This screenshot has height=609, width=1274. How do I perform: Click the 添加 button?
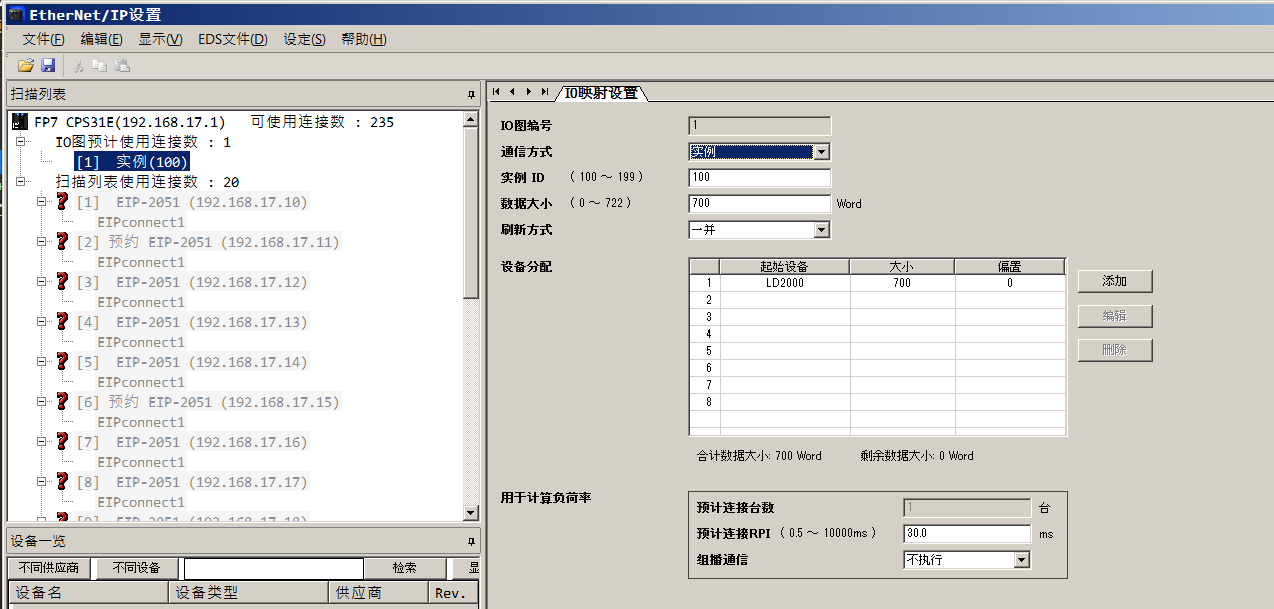click(1114, 281)
